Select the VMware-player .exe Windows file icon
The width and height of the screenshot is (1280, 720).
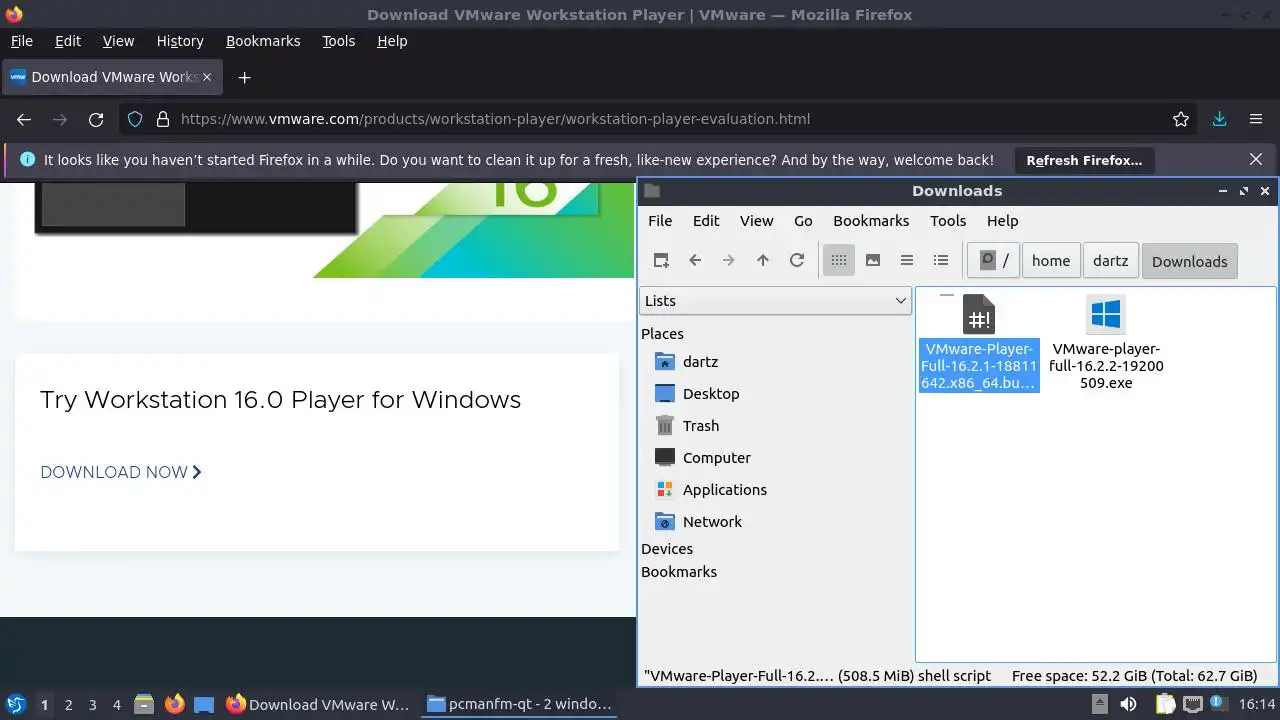click(1106, 315)
